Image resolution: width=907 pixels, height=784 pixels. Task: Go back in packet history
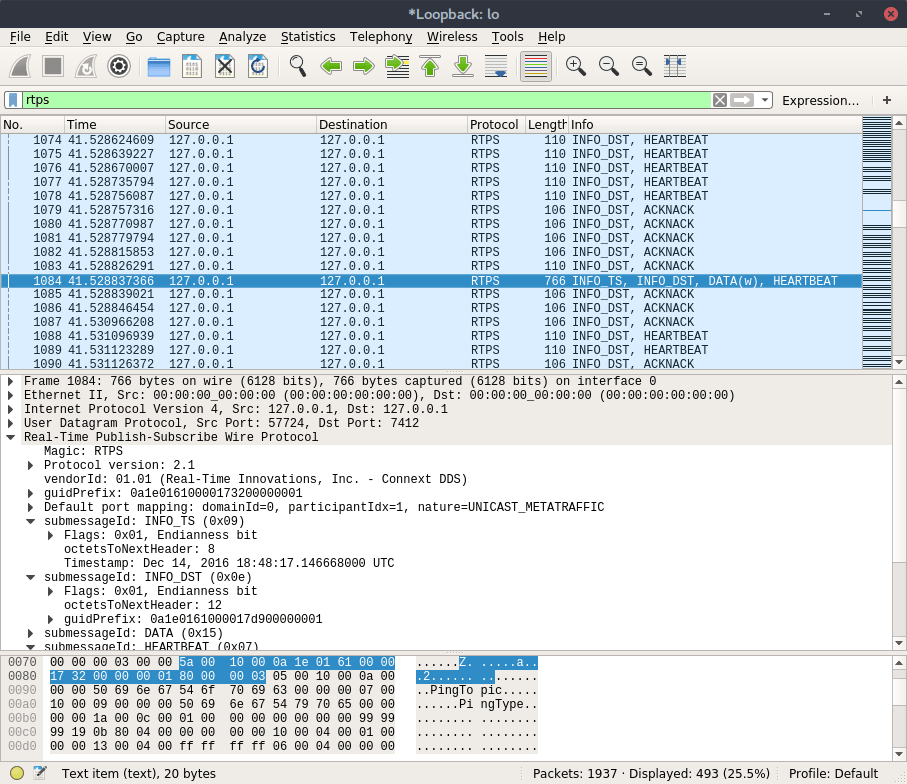[331, 66]
